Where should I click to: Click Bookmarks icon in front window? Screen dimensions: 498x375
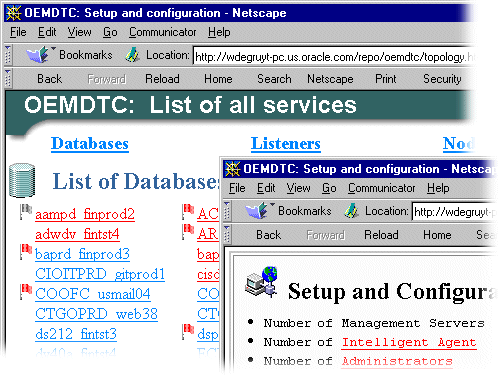(256, 210)
